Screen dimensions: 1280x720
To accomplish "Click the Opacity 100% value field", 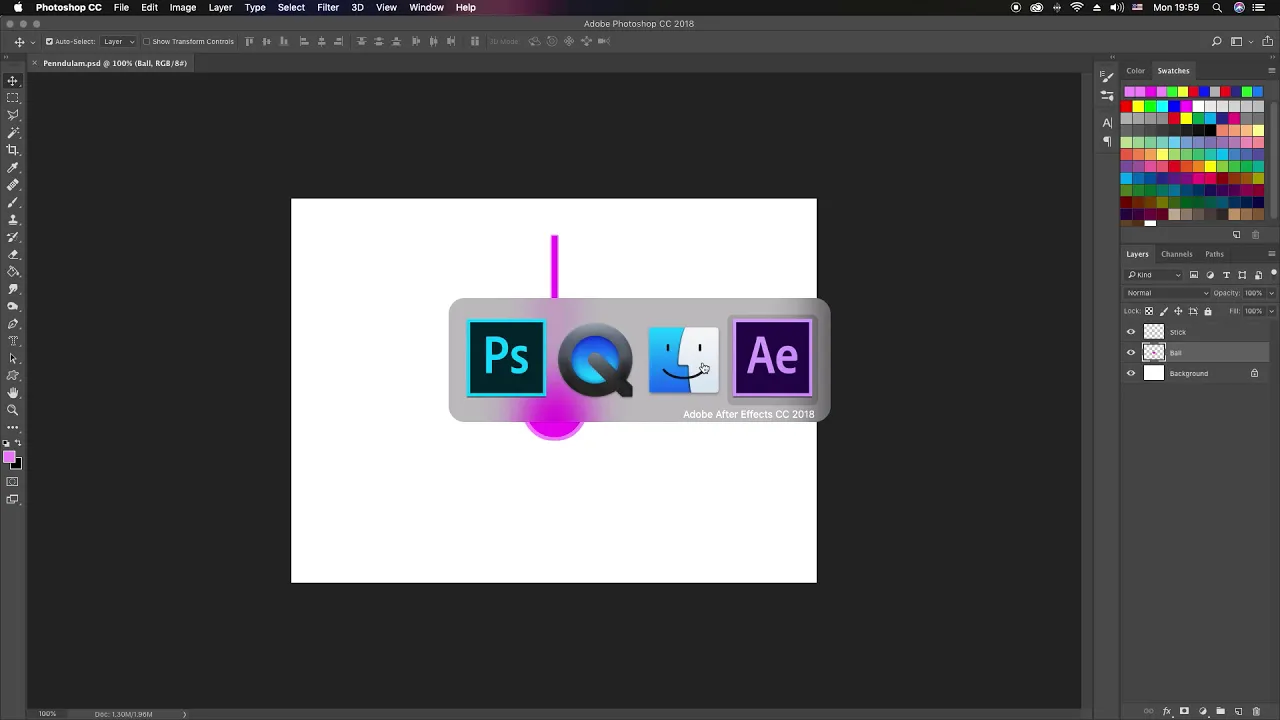I will click(x=1254, y=293).
